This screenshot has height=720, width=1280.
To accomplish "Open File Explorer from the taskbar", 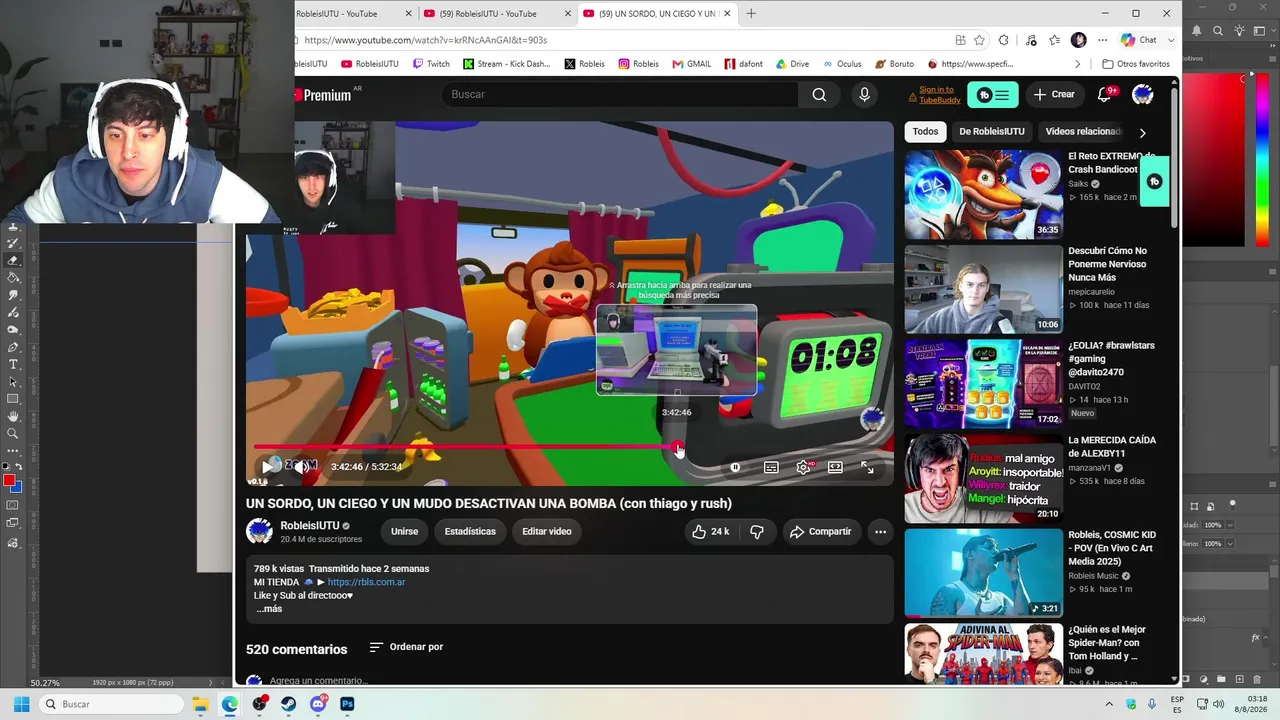I will 200,704.
